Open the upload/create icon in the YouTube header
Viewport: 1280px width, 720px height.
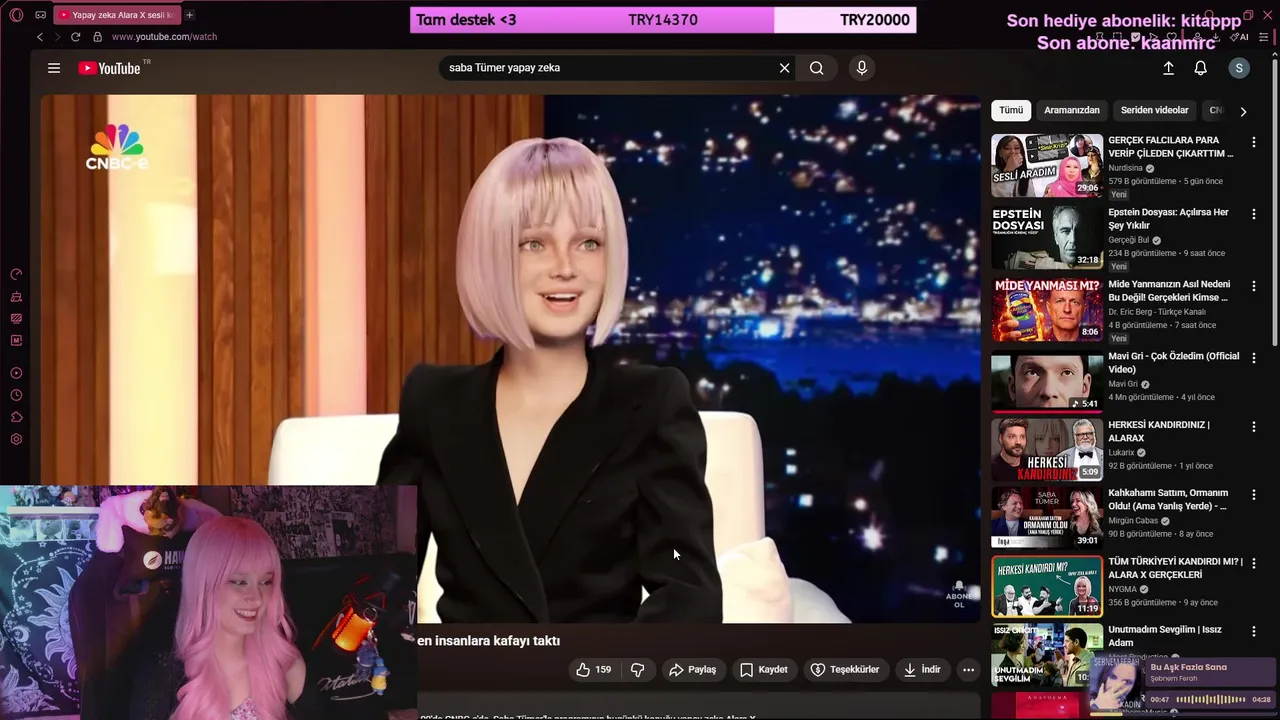point(1168,68)
